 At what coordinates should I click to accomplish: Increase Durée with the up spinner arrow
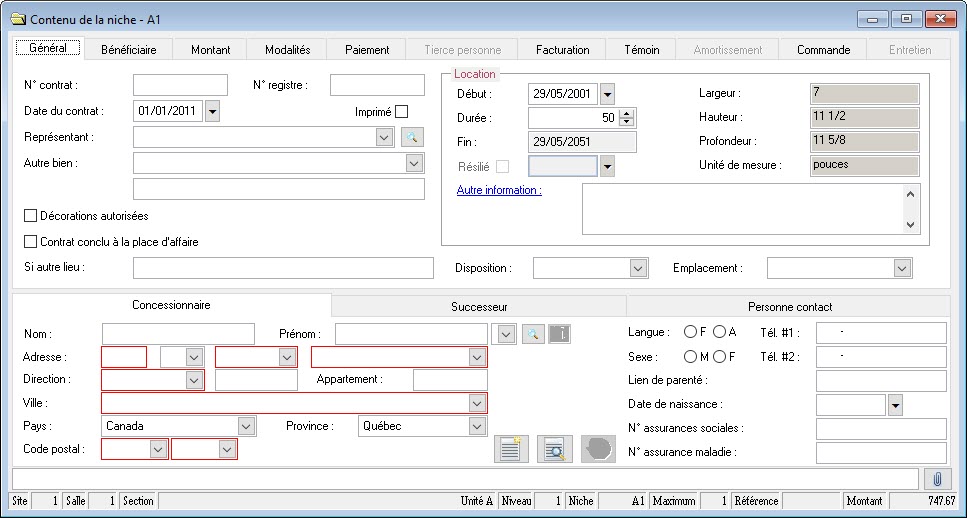click(627, 113)
